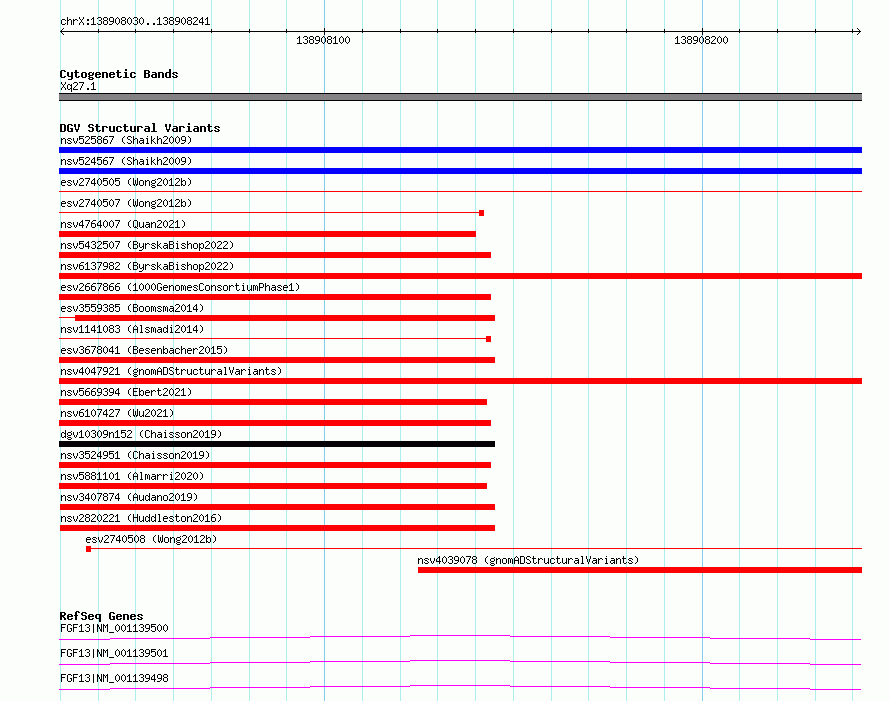890x701 pixels.
Task: Click the 138908100 ruler position label
Action: click(x=323, y=40)
